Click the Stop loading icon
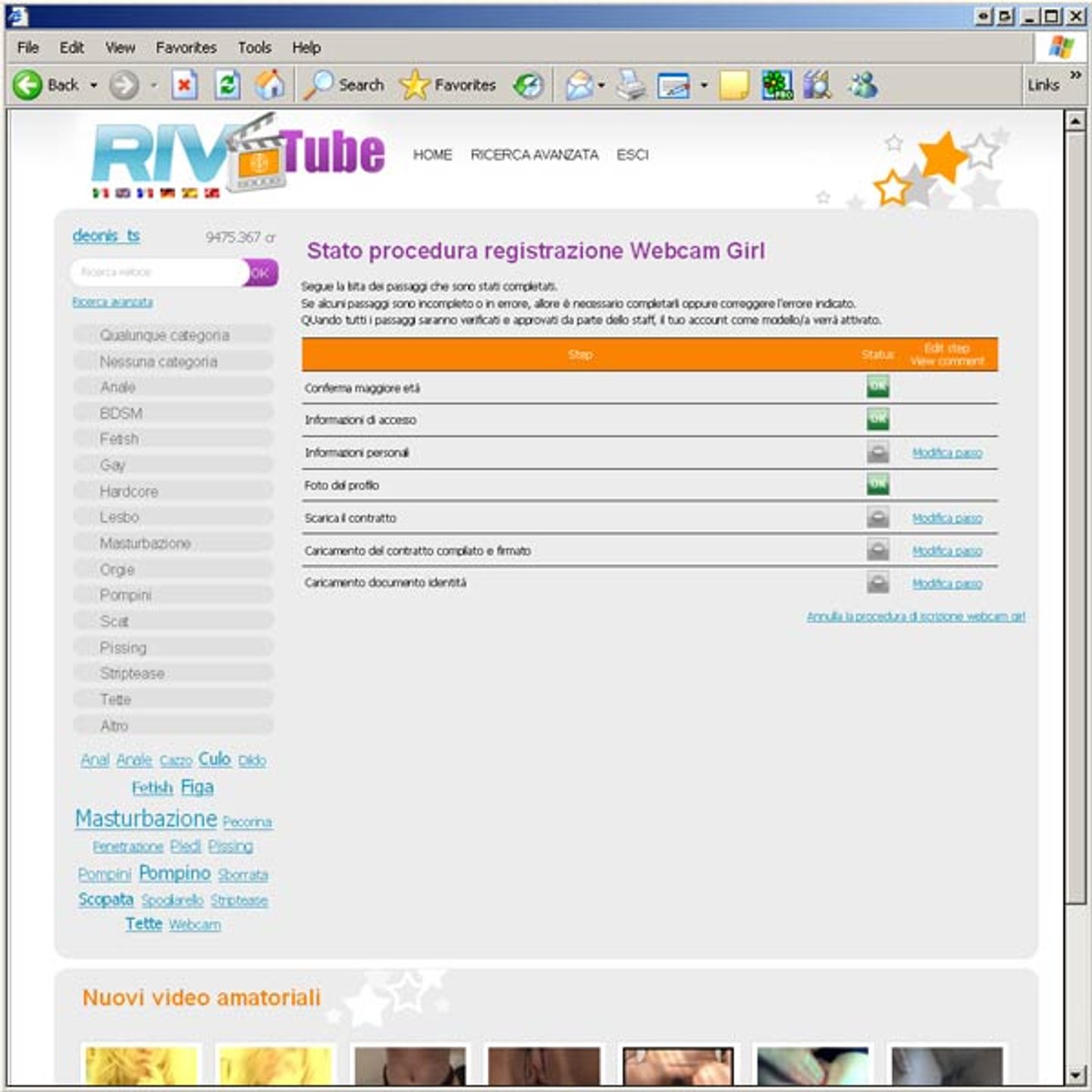Viewport: 1092px width, 1092px height. (184, 85)
